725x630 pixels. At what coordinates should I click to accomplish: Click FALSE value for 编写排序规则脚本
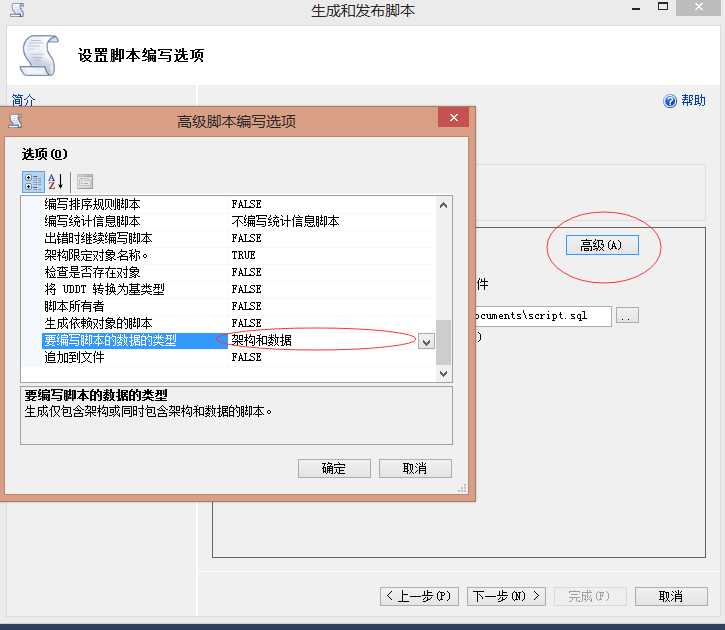tap(246, 204)
